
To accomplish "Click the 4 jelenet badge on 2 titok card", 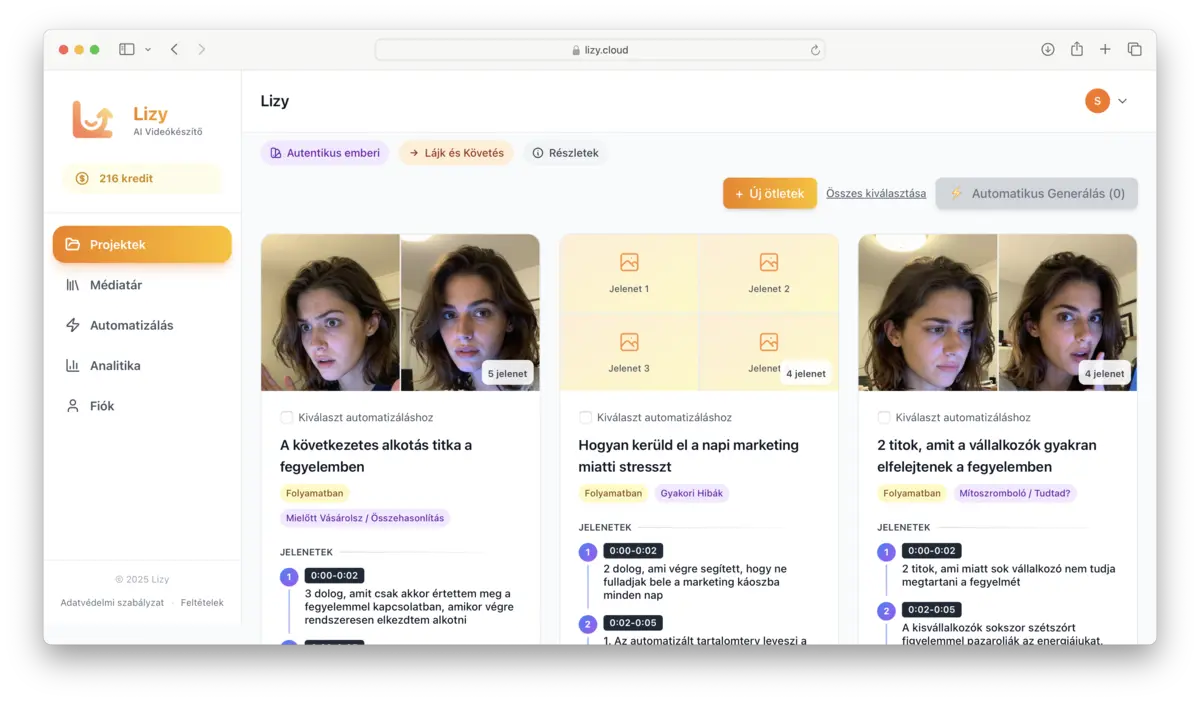I will coord(1105,374).
